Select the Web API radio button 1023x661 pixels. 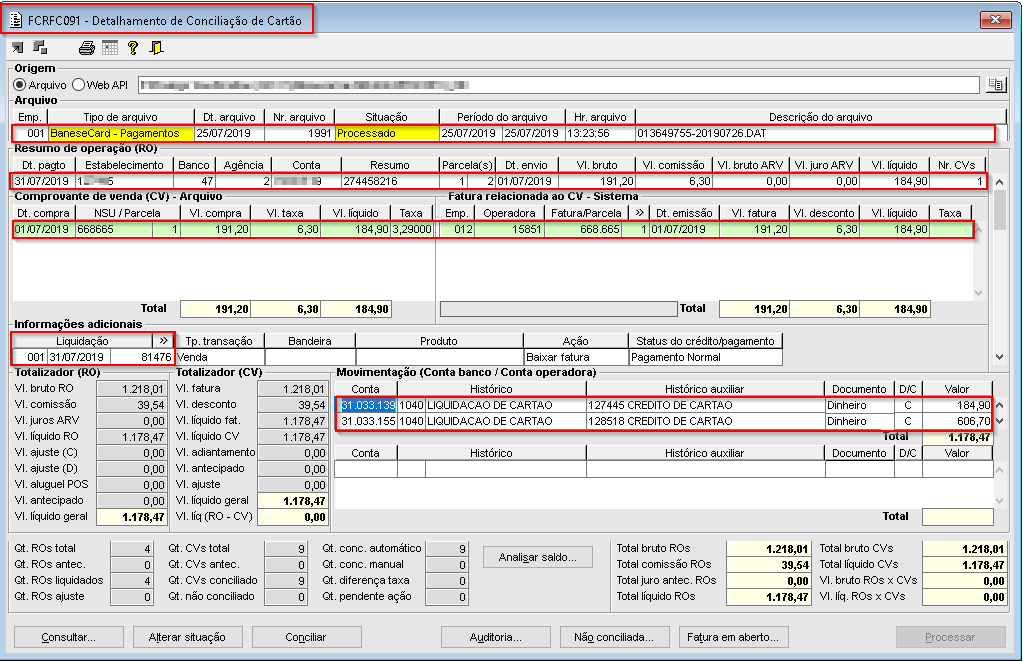click(x=79, y=85)
